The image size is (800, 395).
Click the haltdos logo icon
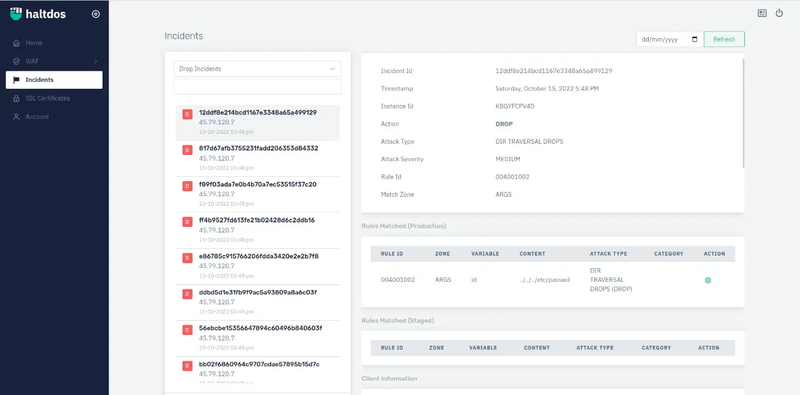click(x=16, y=14)
